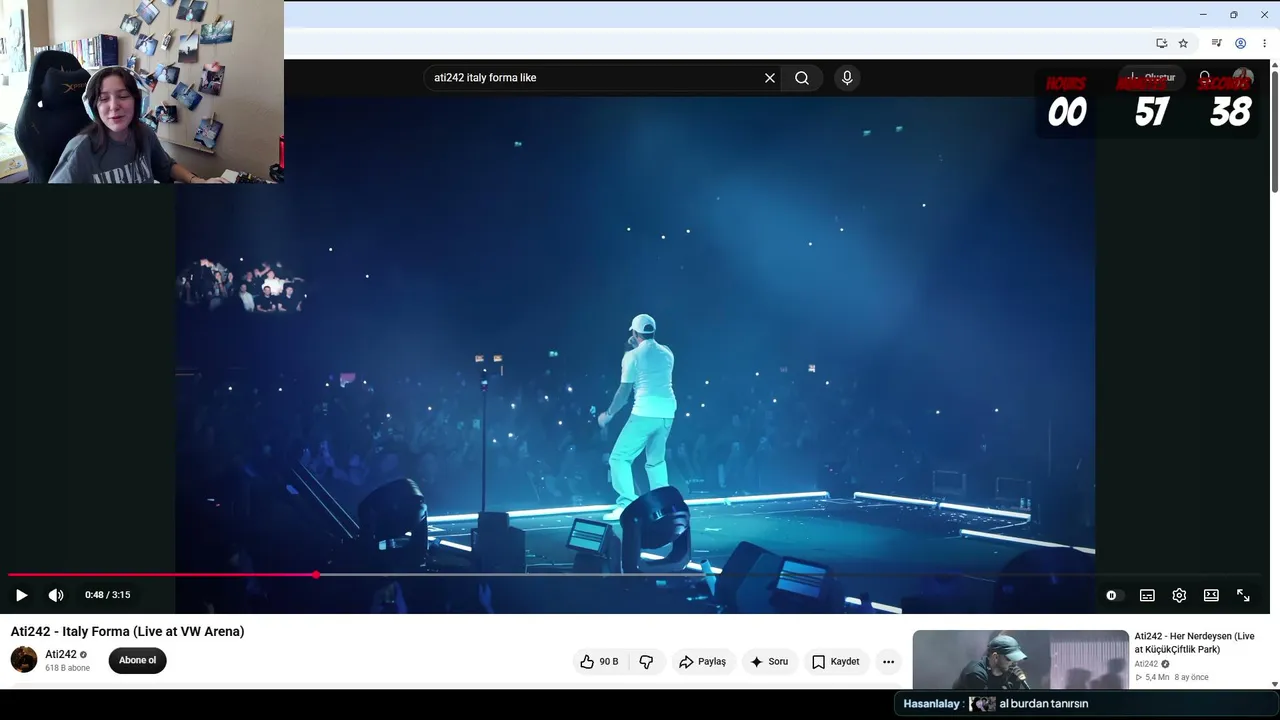
Task: Play the Italy Forma video
Action: [x=21, y=595]
